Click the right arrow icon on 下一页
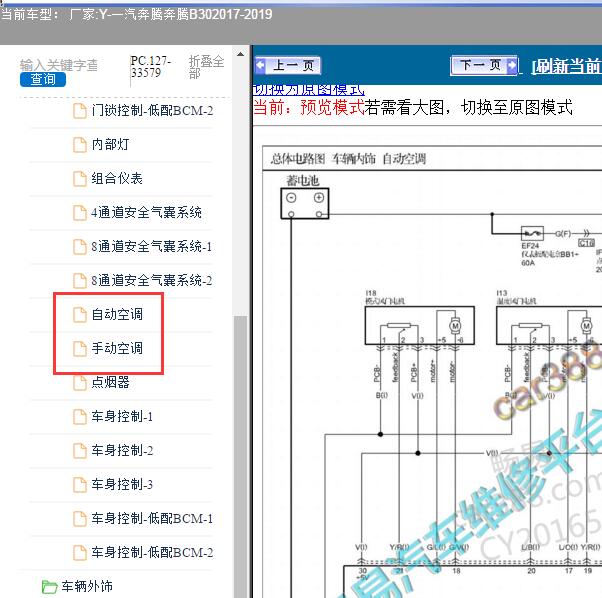The image size is (602, 598). click(x=512, y=65)
